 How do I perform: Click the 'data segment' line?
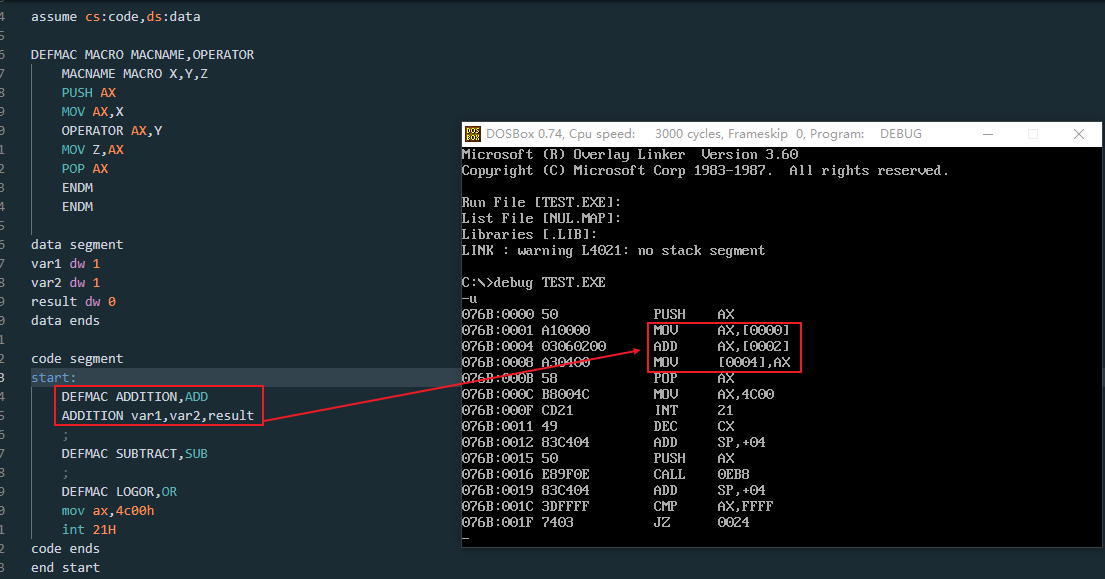pyautogui.click(x=77, y=244)
